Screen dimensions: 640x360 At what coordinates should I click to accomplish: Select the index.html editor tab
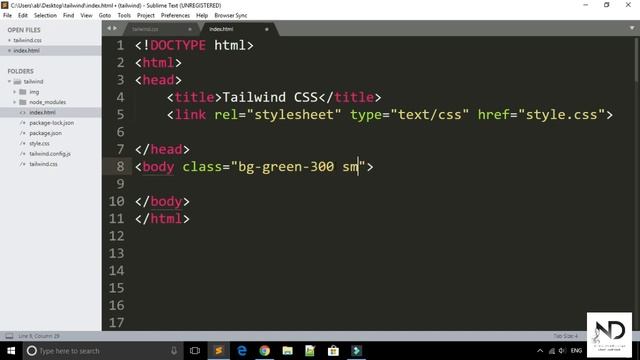[x=239, y=29]
